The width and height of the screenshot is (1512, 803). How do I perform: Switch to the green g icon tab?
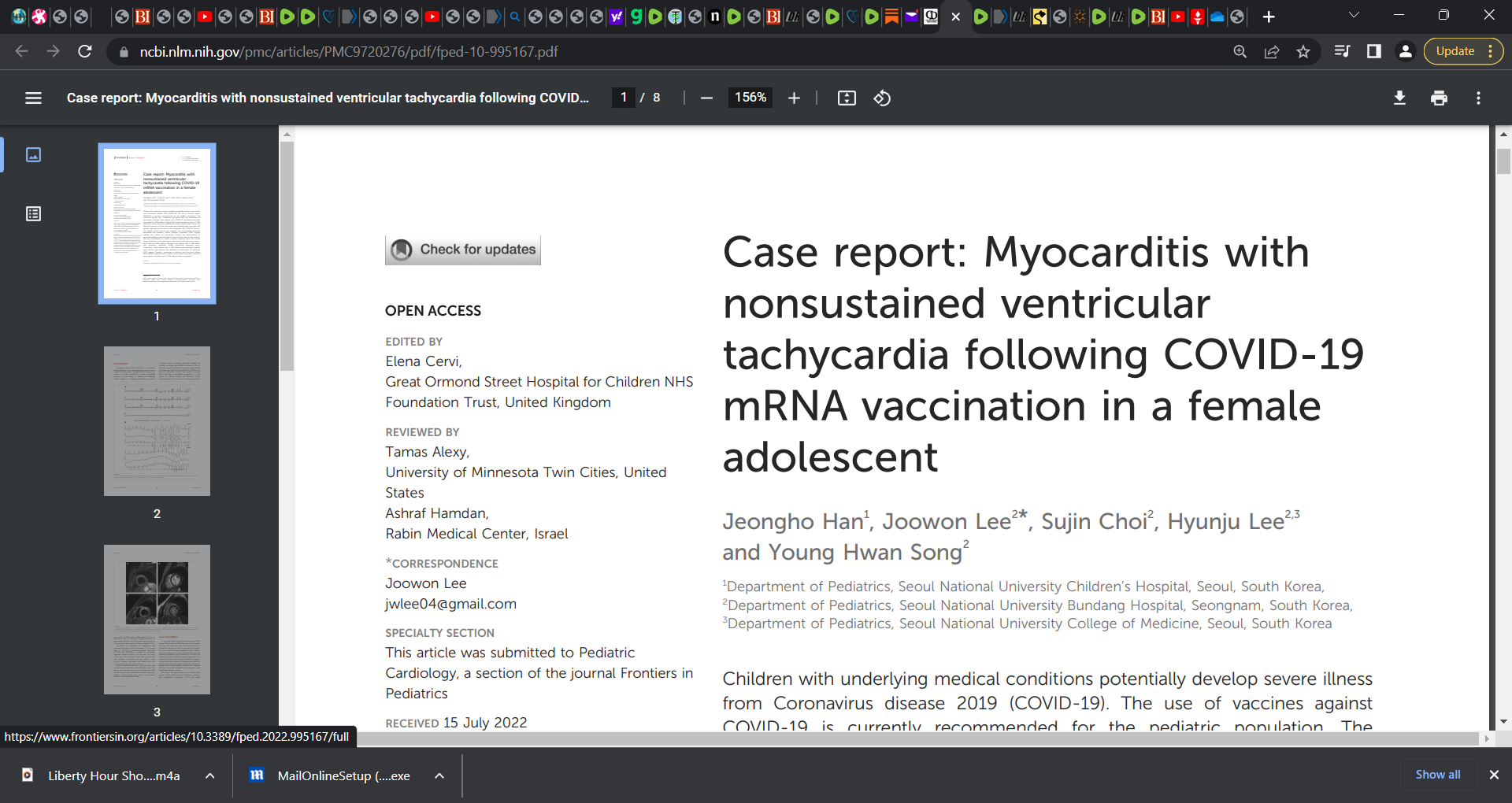pos(636,17)
